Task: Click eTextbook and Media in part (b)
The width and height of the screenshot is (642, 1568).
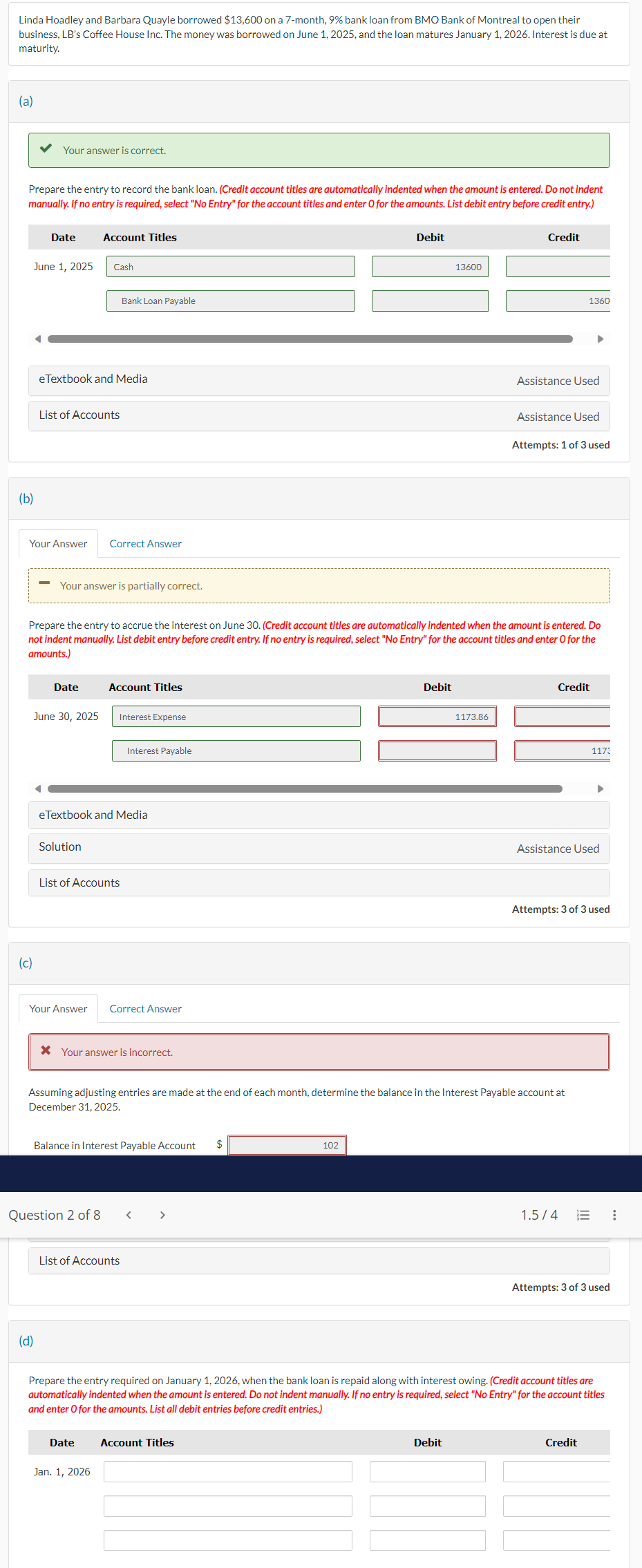Action: (93, 815)
